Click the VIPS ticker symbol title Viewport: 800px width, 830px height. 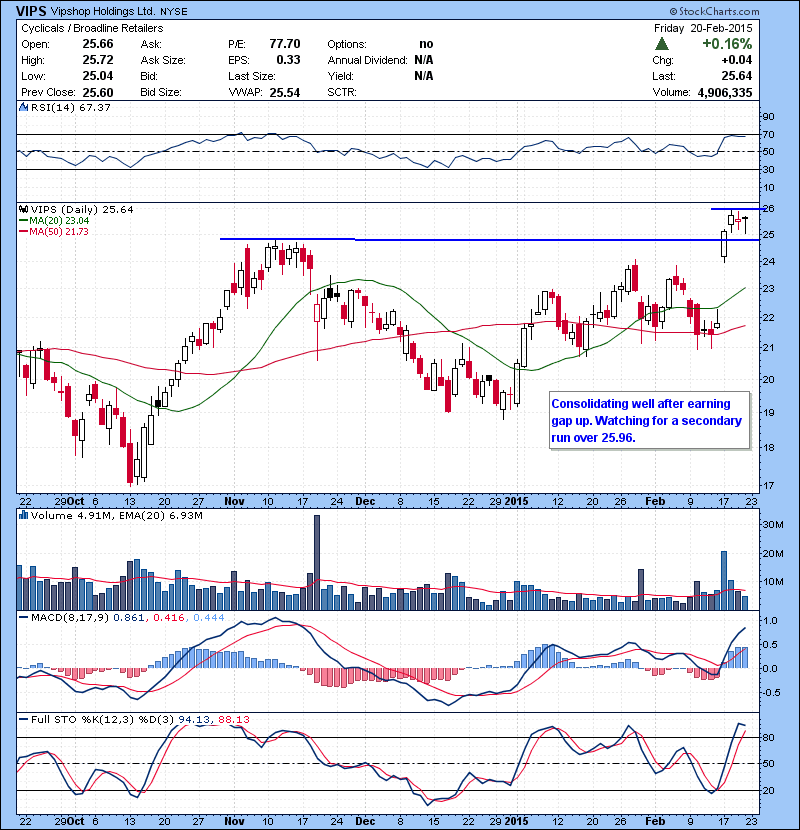point(31,11)
